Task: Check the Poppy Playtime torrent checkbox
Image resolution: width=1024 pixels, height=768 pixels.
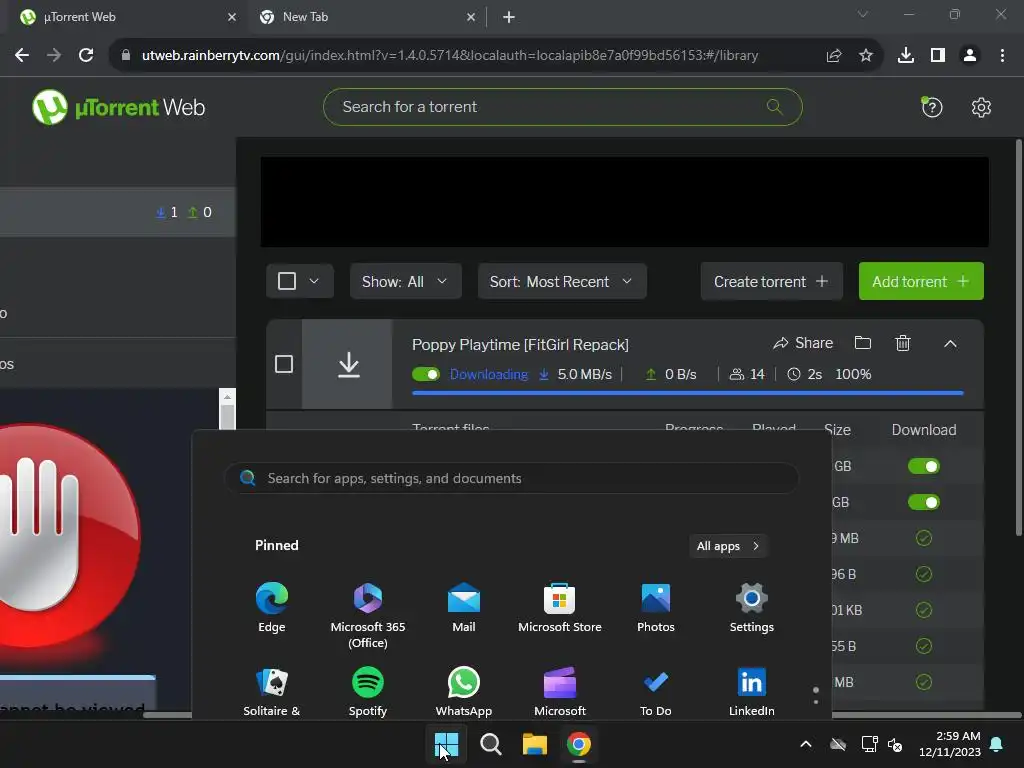Action: pyautogui.click(x=284, y=364)
